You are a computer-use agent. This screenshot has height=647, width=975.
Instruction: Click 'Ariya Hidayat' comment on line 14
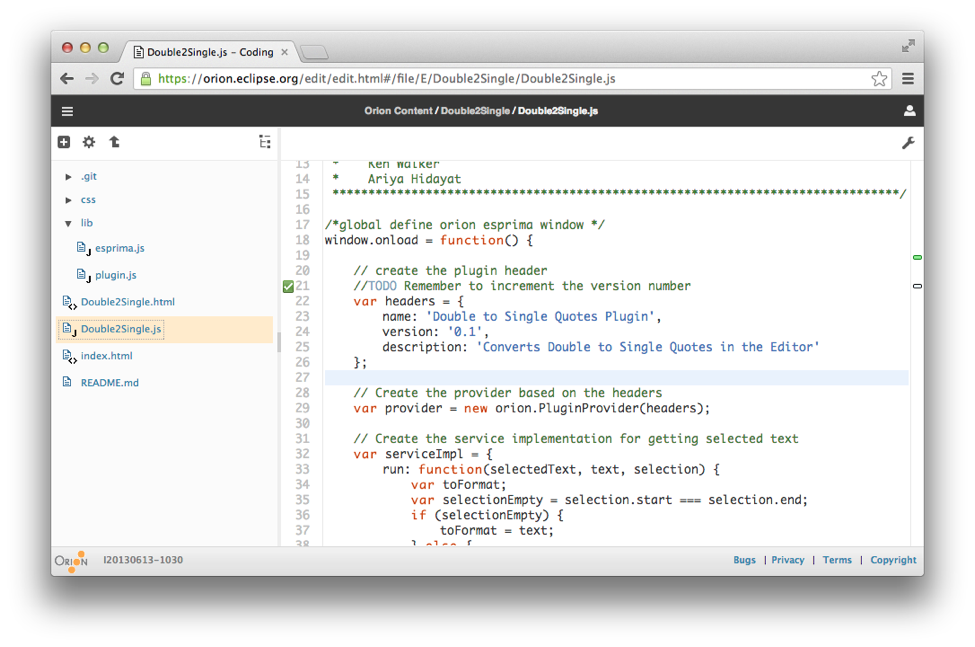click(x=414, y=179)
